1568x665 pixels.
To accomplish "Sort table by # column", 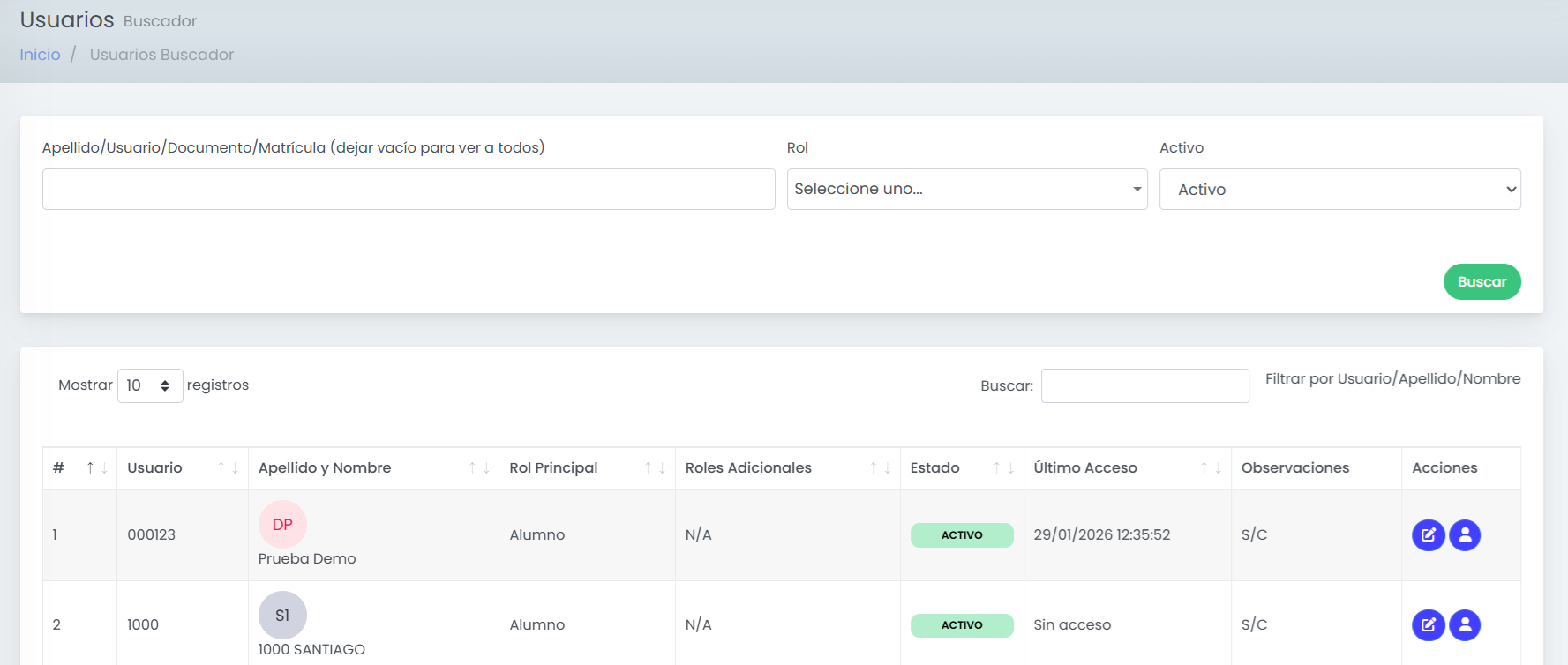I will (x=79, y=468).
